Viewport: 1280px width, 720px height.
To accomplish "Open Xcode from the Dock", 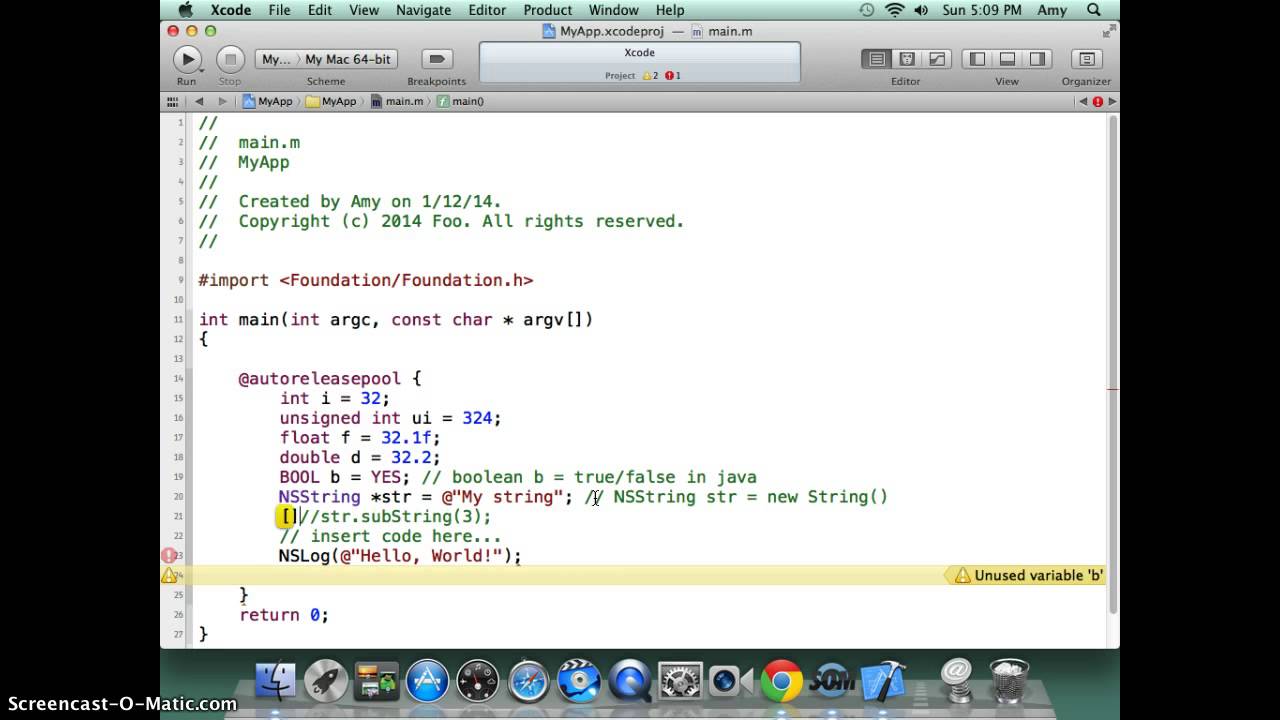I will [x=884, y=681].
